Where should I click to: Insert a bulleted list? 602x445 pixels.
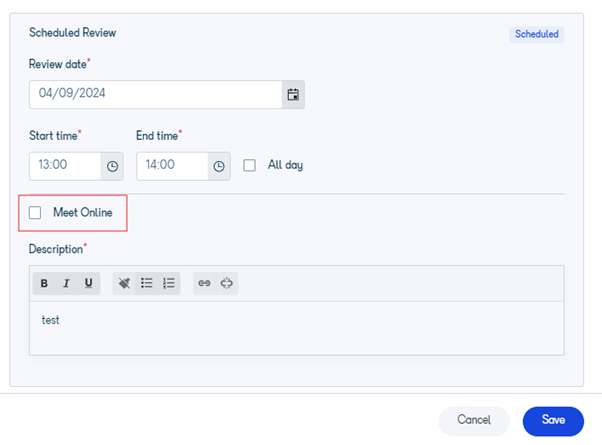[146, 283]
